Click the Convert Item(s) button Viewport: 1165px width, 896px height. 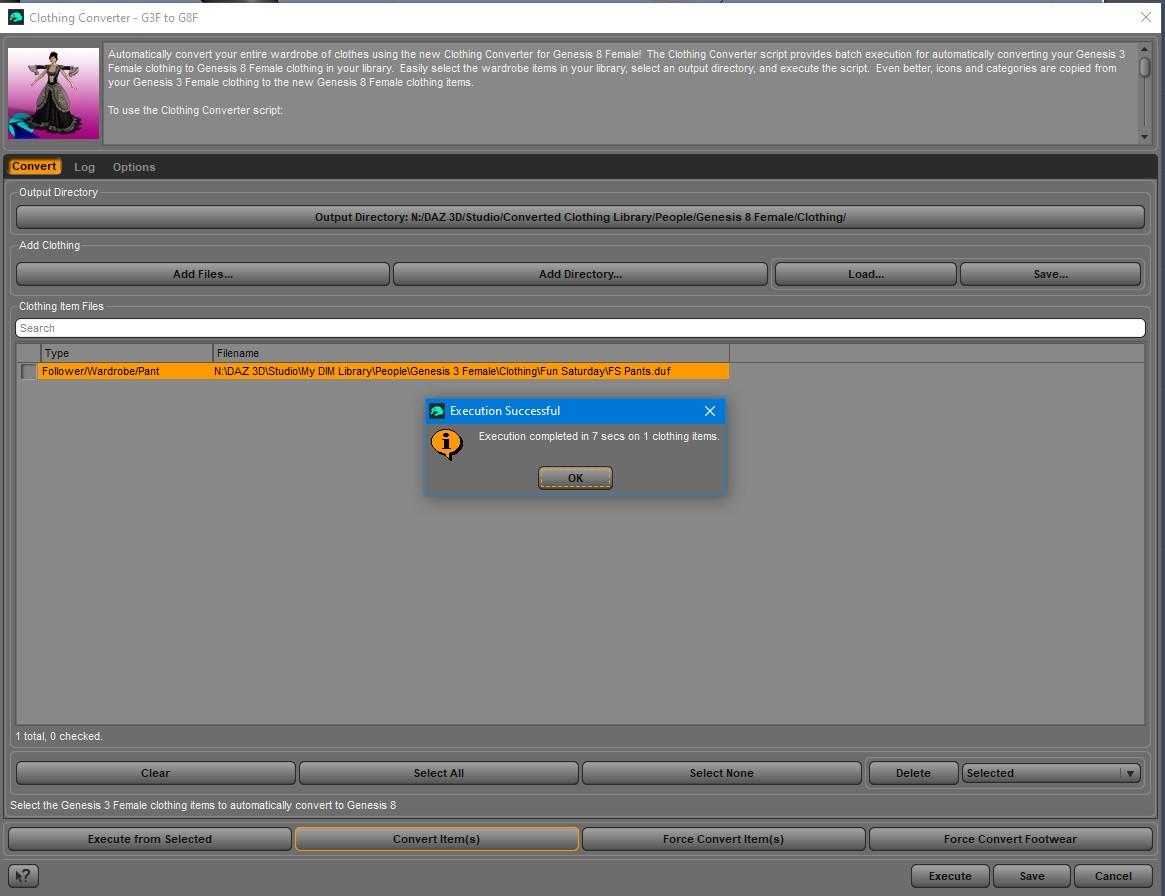point(436,839)
